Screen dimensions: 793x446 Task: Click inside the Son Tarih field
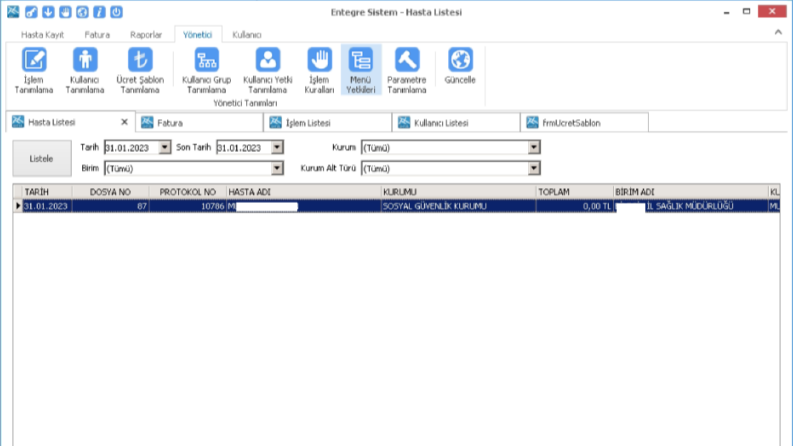pos(244,148)
